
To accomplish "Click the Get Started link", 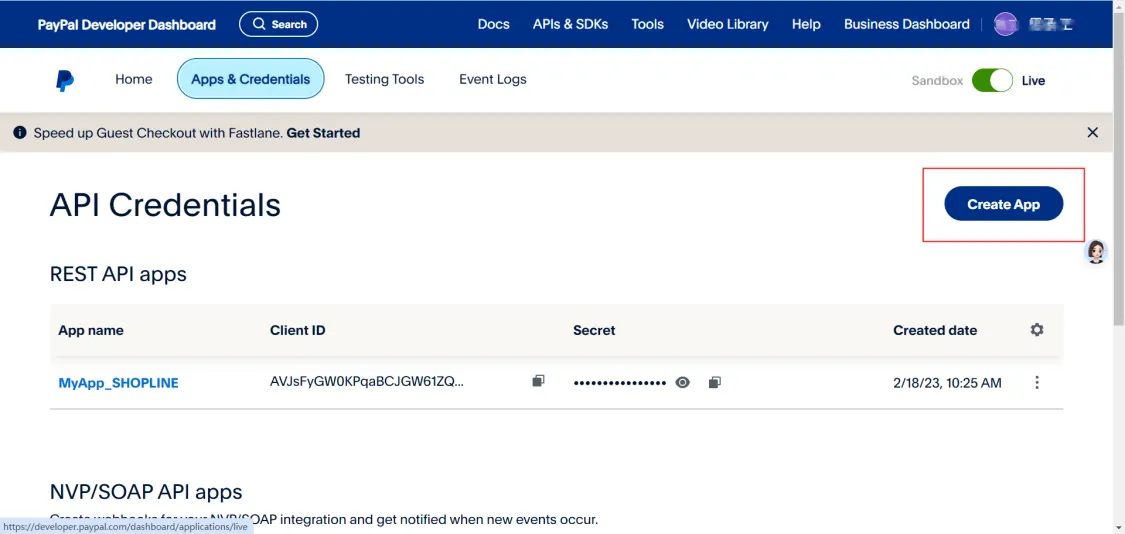I will 324,133.
